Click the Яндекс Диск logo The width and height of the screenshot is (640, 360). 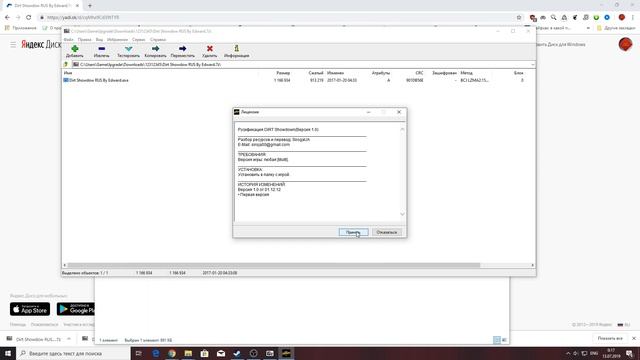(41, 44)
